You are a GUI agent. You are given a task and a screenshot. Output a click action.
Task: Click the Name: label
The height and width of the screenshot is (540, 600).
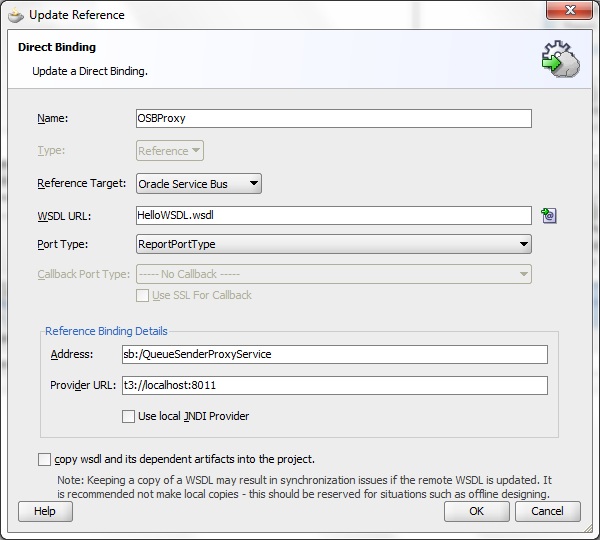(53, 118)
